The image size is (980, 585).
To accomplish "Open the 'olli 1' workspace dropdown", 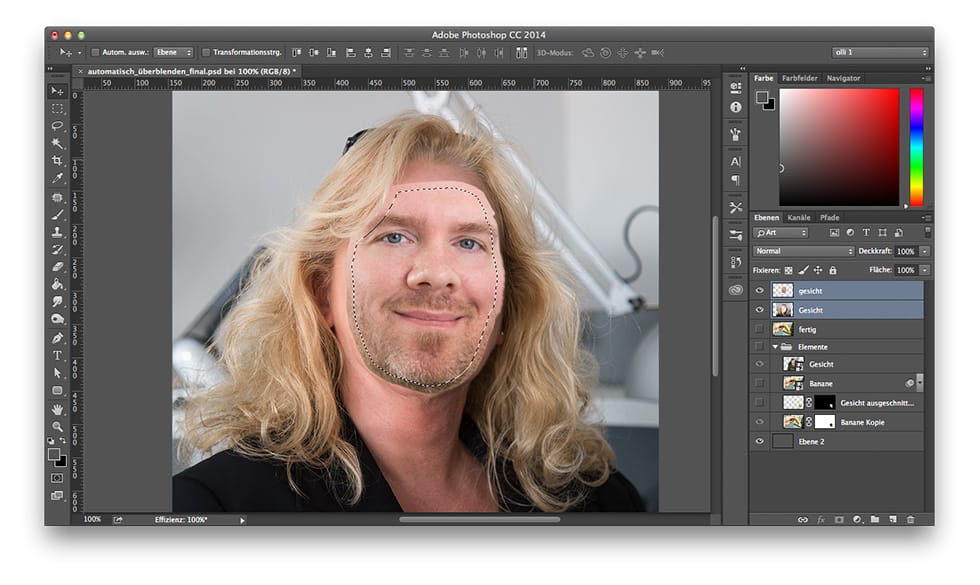I will click(880, 52).
